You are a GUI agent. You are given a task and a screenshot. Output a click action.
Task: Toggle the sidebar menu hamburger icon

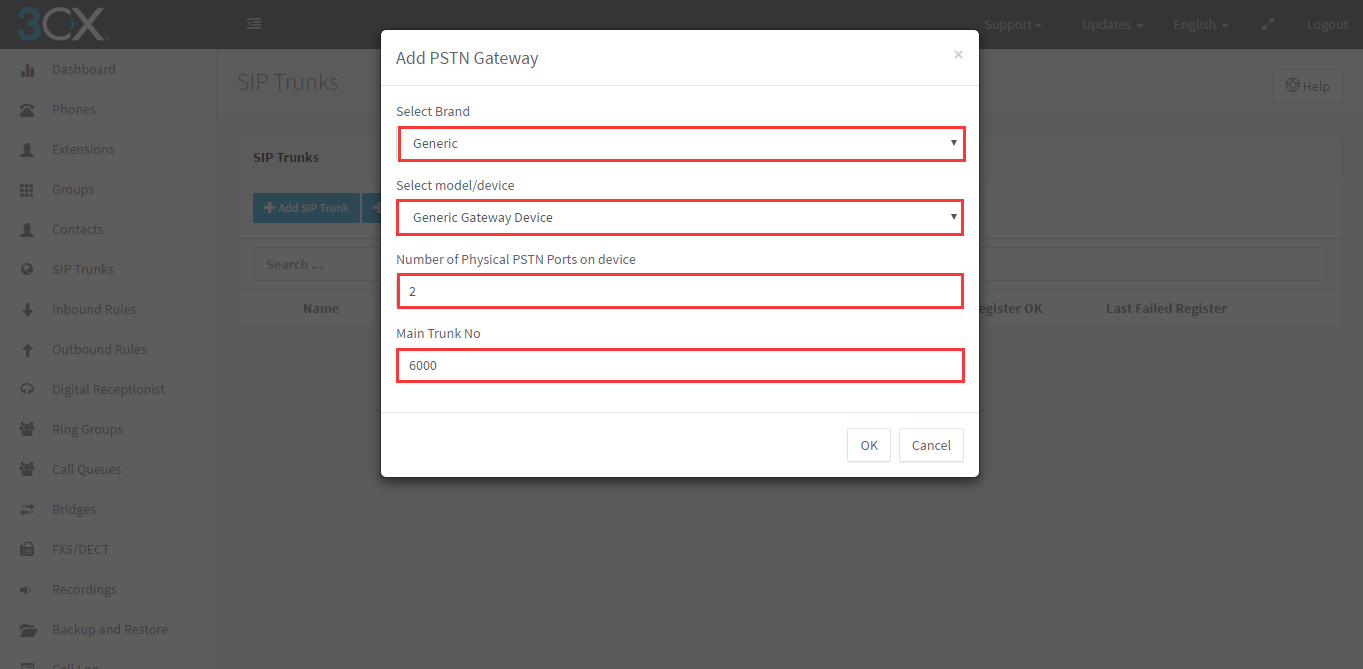pos(254,24)
